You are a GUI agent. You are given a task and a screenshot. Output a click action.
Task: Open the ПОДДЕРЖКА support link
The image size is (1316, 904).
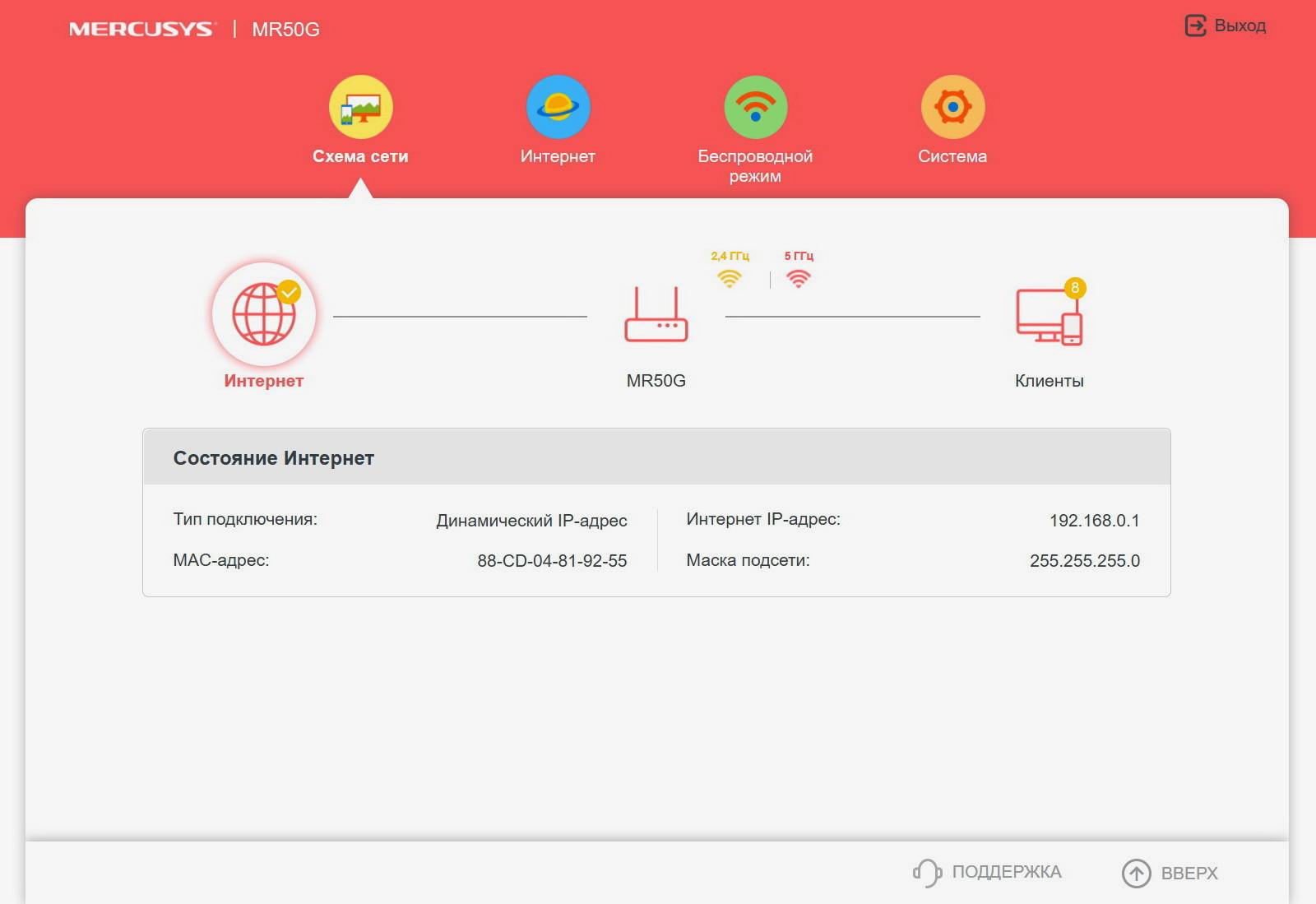(x=1006, y=872)
